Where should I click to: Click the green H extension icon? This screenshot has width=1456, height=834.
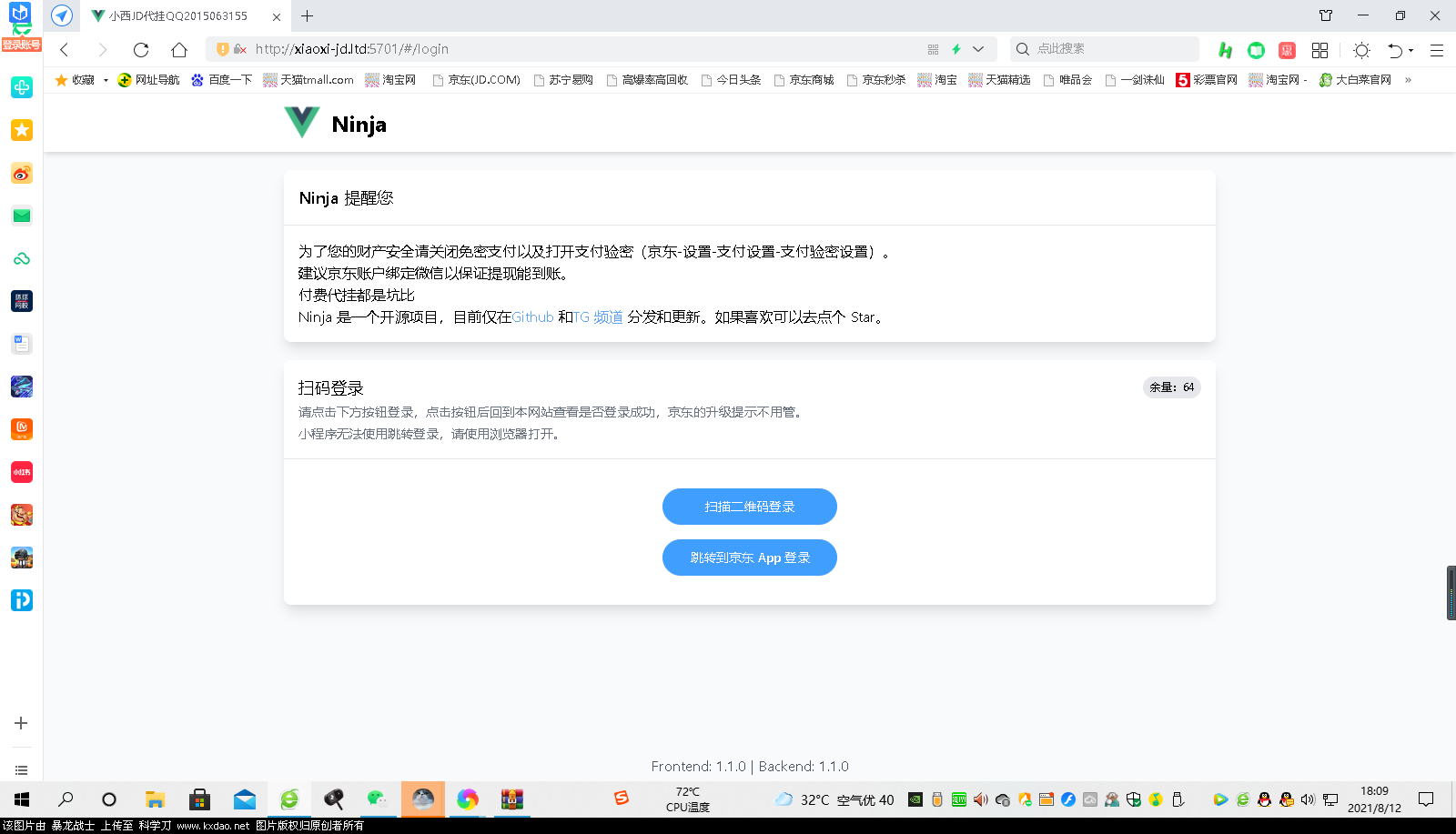tap(1226, 50)
